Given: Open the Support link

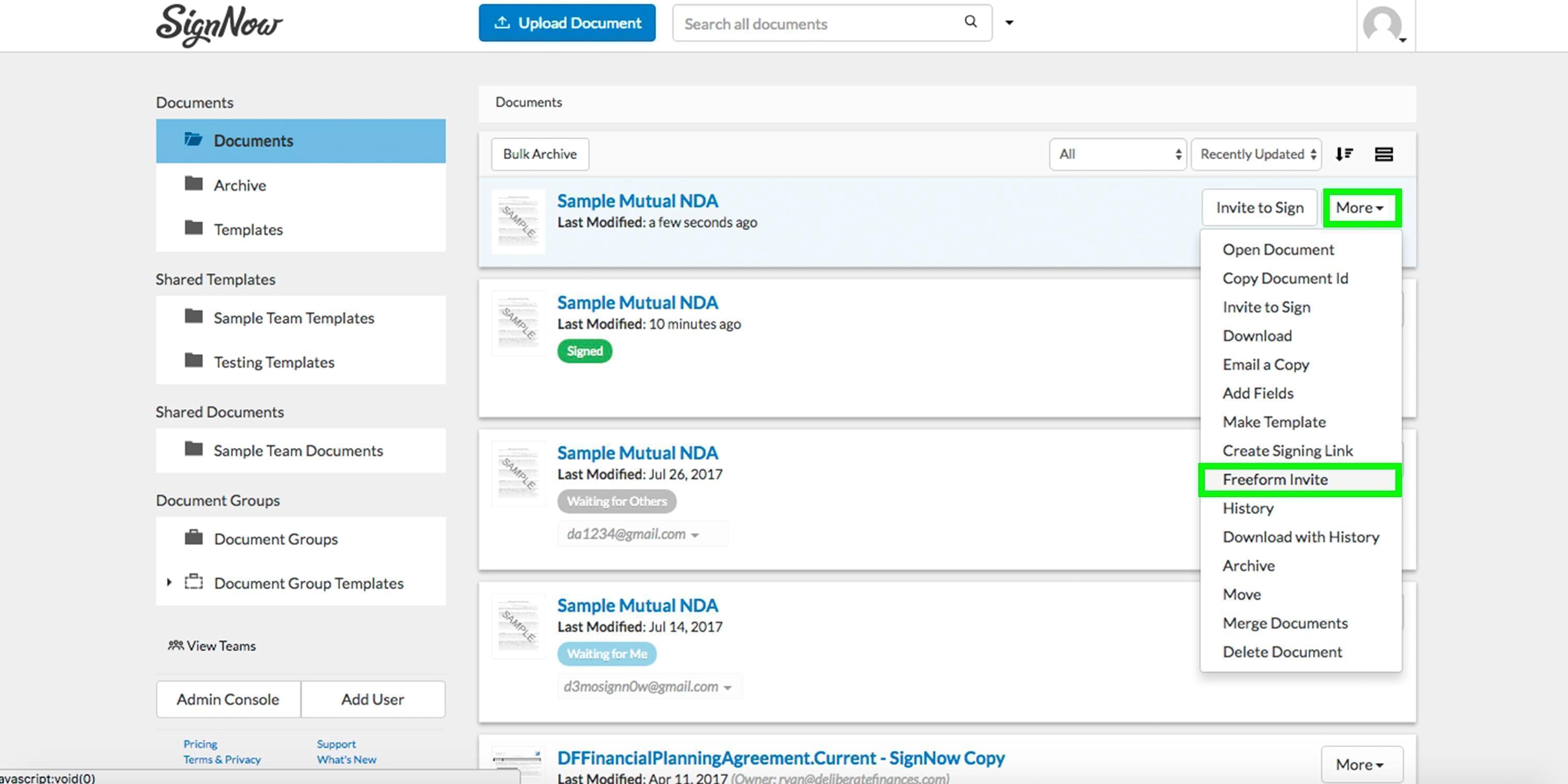Looking at the screenshot, I should (336, 744).
